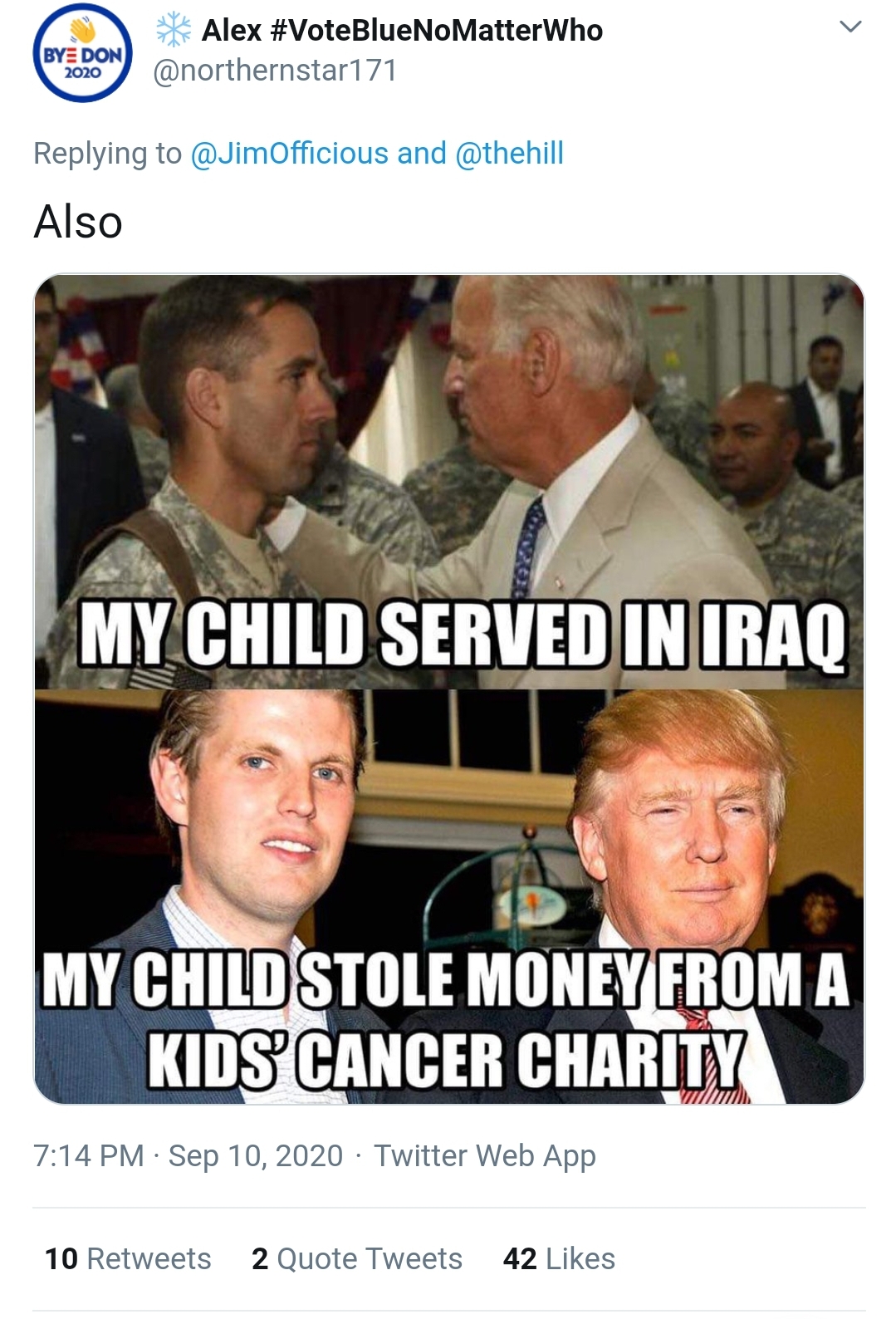
Task: View the 42 Likes list
Action: (x=559, y=1258)
